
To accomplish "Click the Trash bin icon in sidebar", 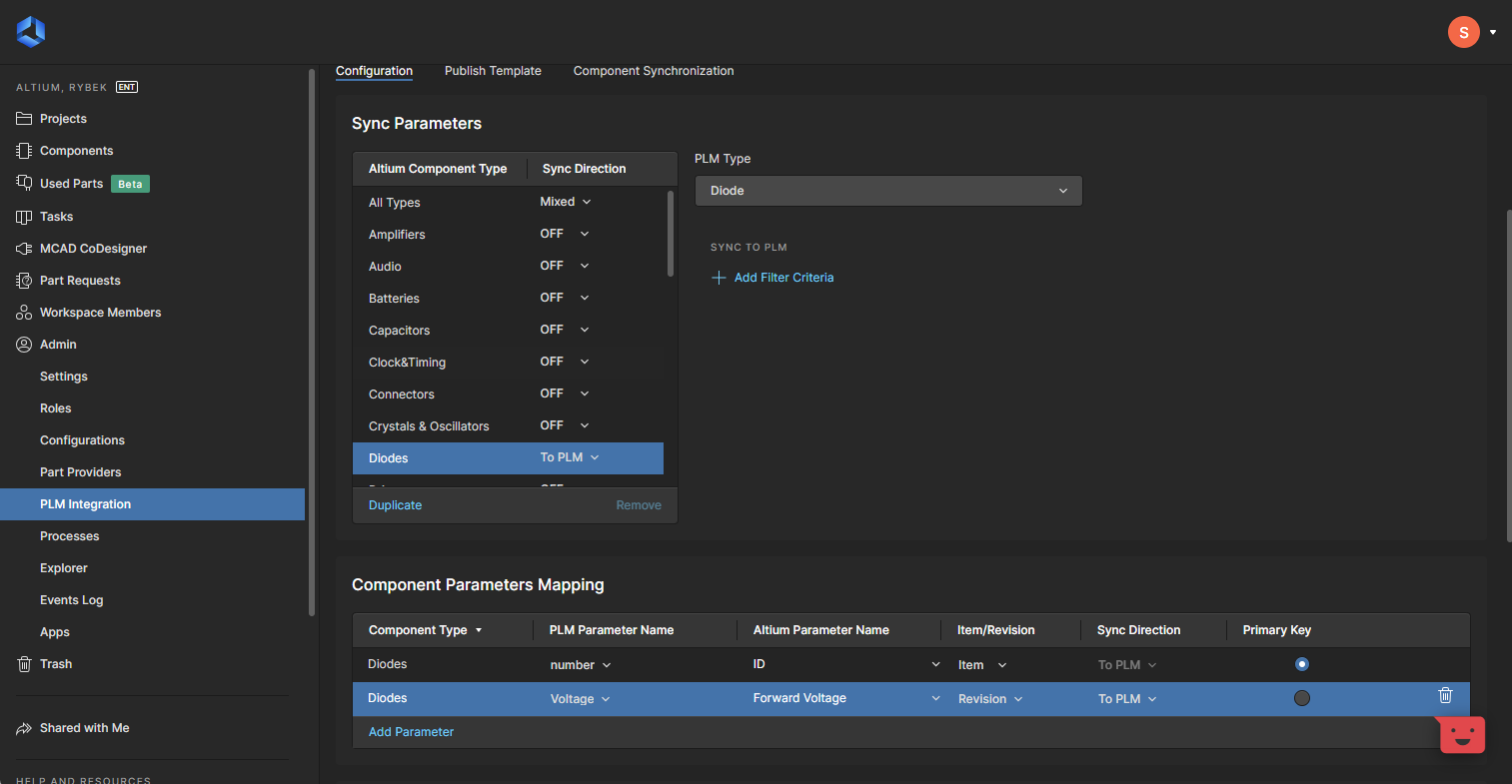I will click(24, 664).
